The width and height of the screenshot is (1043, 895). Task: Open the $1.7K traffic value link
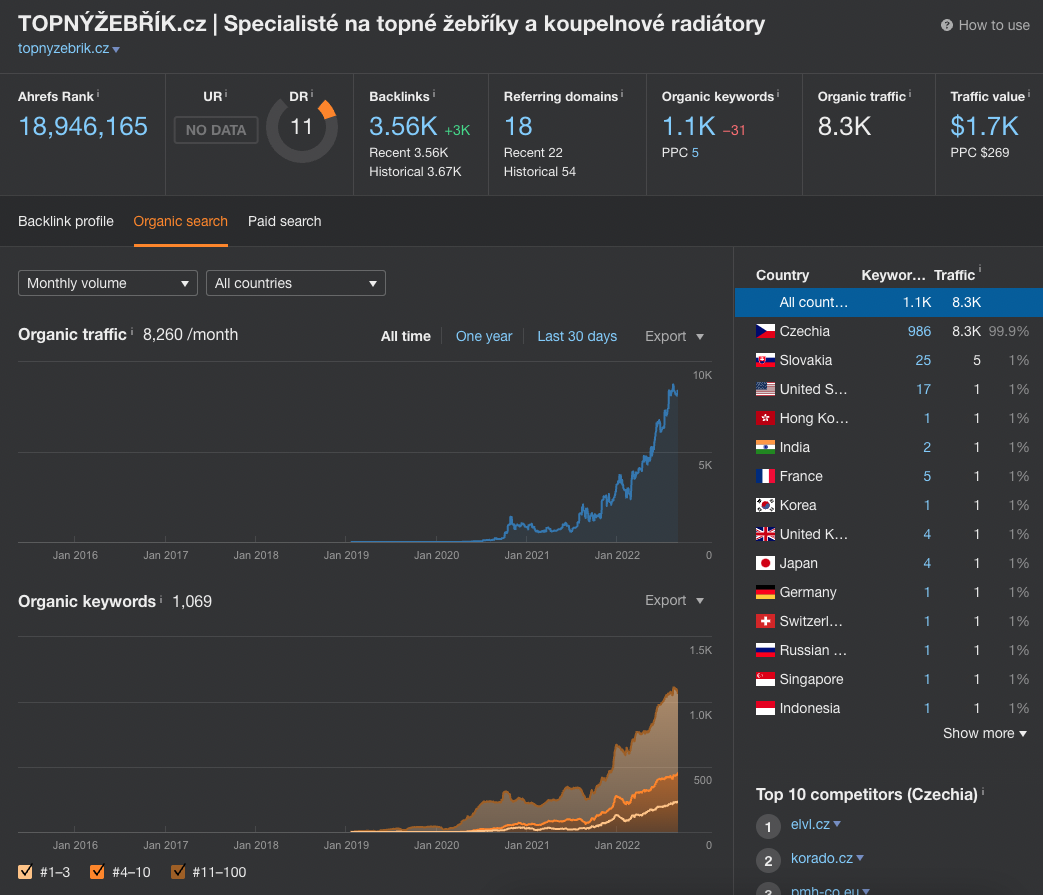pos(984,126)
